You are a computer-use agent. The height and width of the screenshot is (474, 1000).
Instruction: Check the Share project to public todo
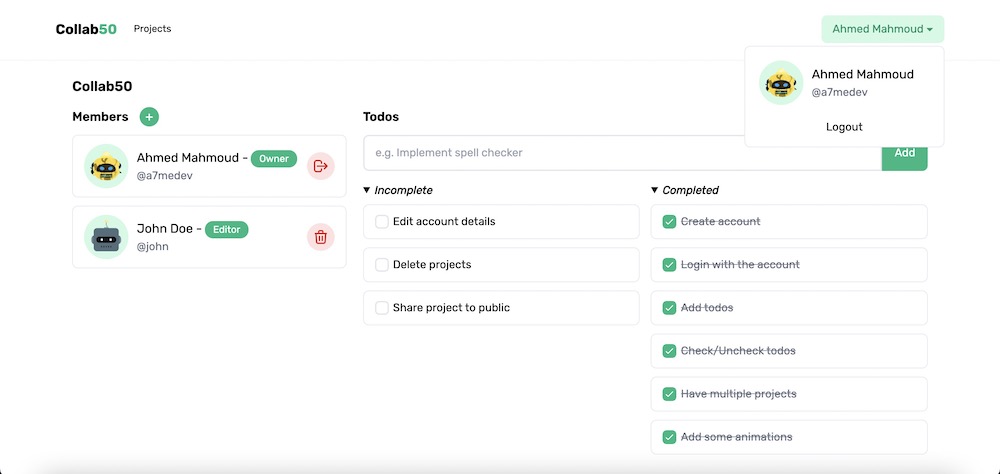382,307
